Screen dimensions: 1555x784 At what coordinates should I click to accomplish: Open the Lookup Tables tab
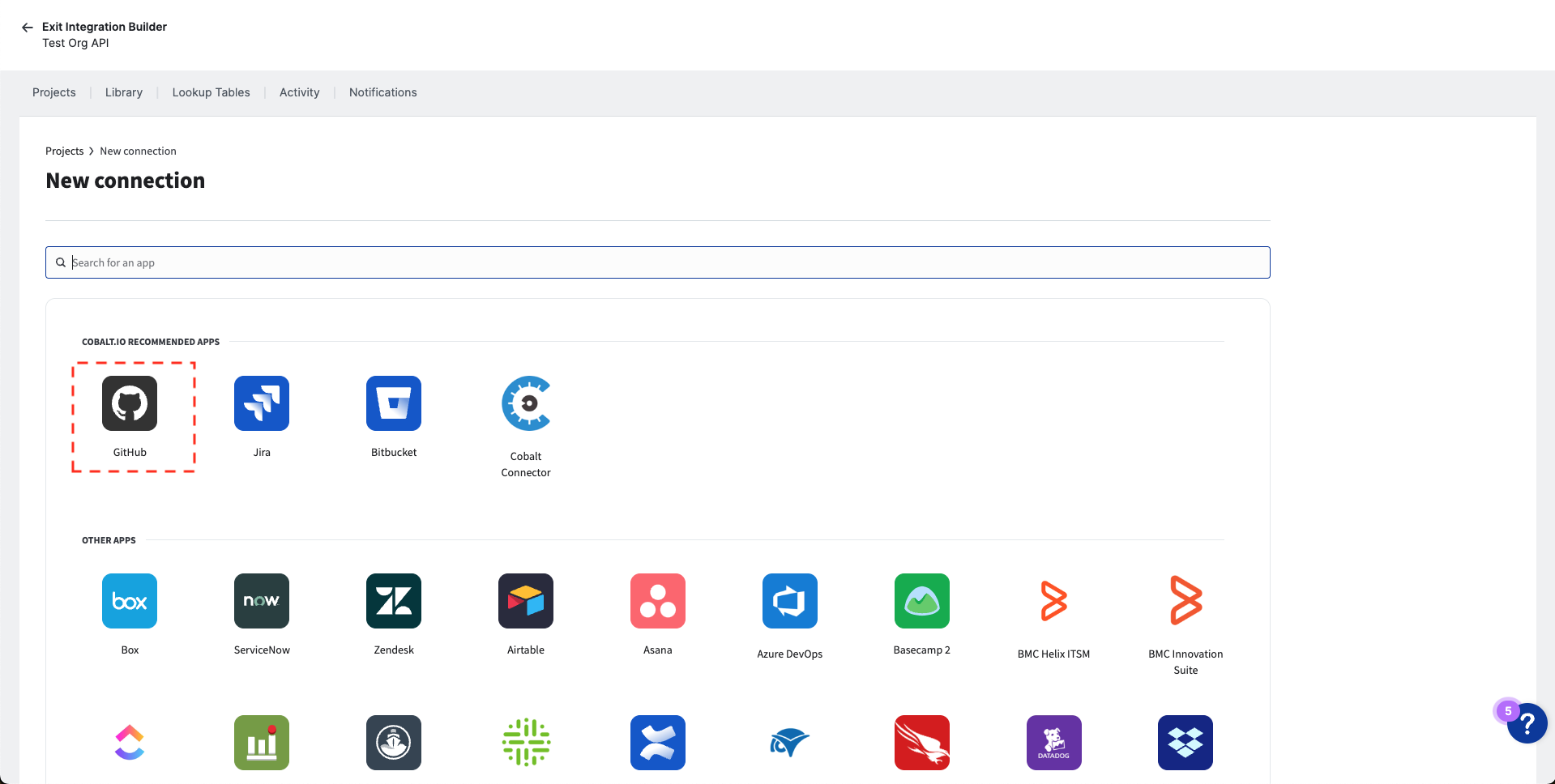211,92
